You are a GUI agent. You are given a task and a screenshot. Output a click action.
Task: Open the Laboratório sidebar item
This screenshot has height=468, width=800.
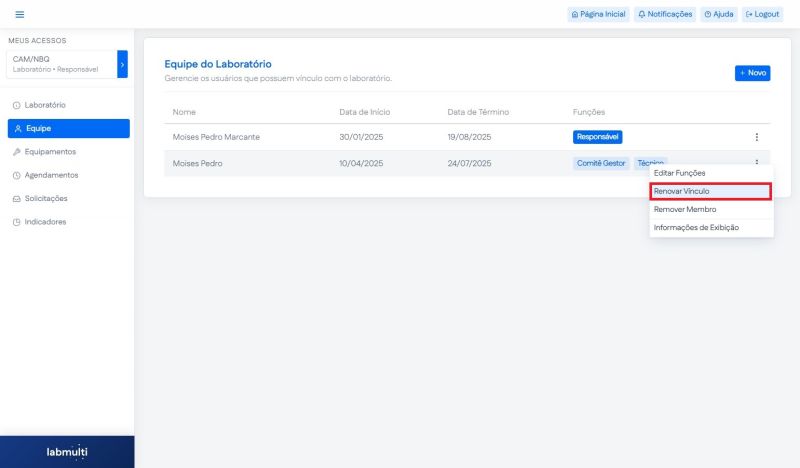click(x=45, y=105)
